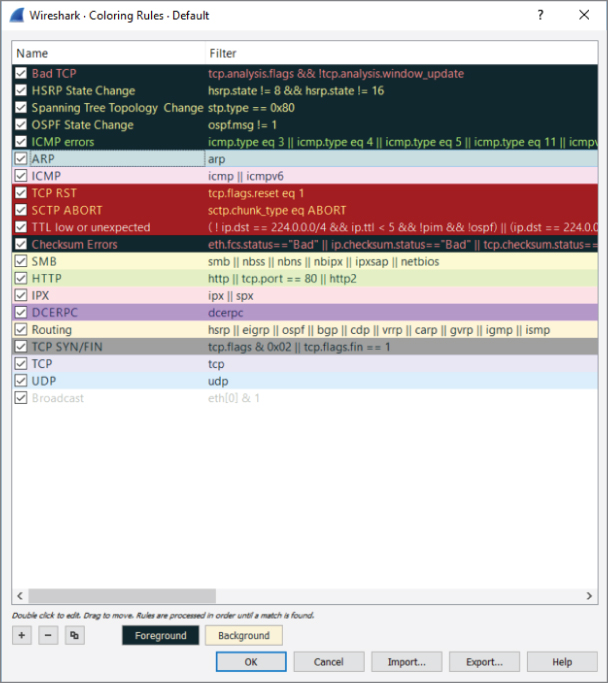The height and width of the screenshot is (683, 608).
Task: Uncheck the Checksum Errors rule
Action: coord(21,244)
